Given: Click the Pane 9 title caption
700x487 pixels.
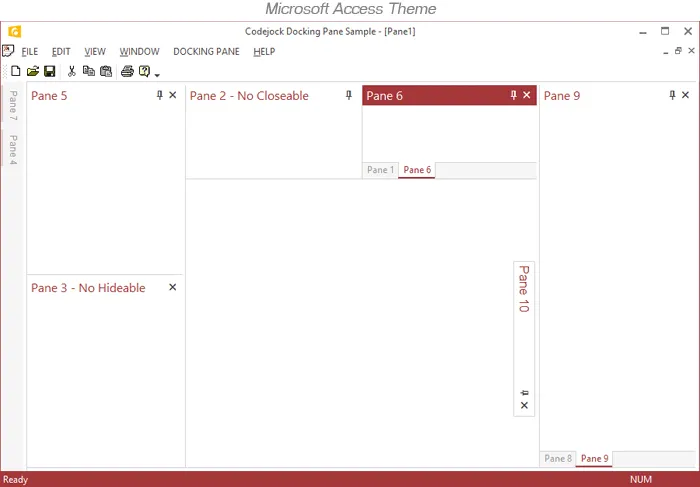Looking at the screenshot, I should tap(562, 96).
